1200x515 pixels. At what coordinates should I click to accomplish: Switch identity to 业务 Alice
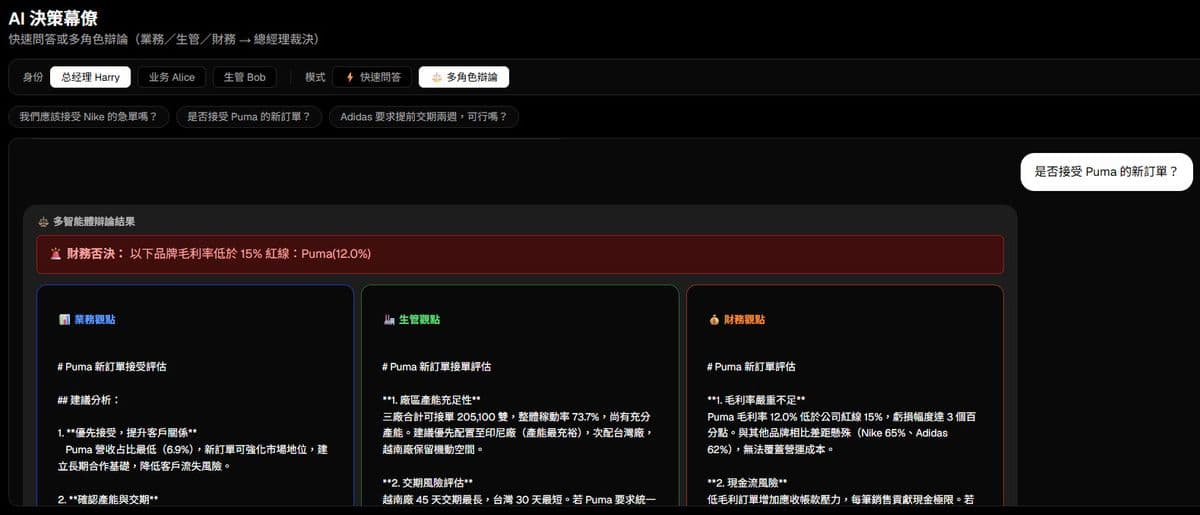coord(172,77)
